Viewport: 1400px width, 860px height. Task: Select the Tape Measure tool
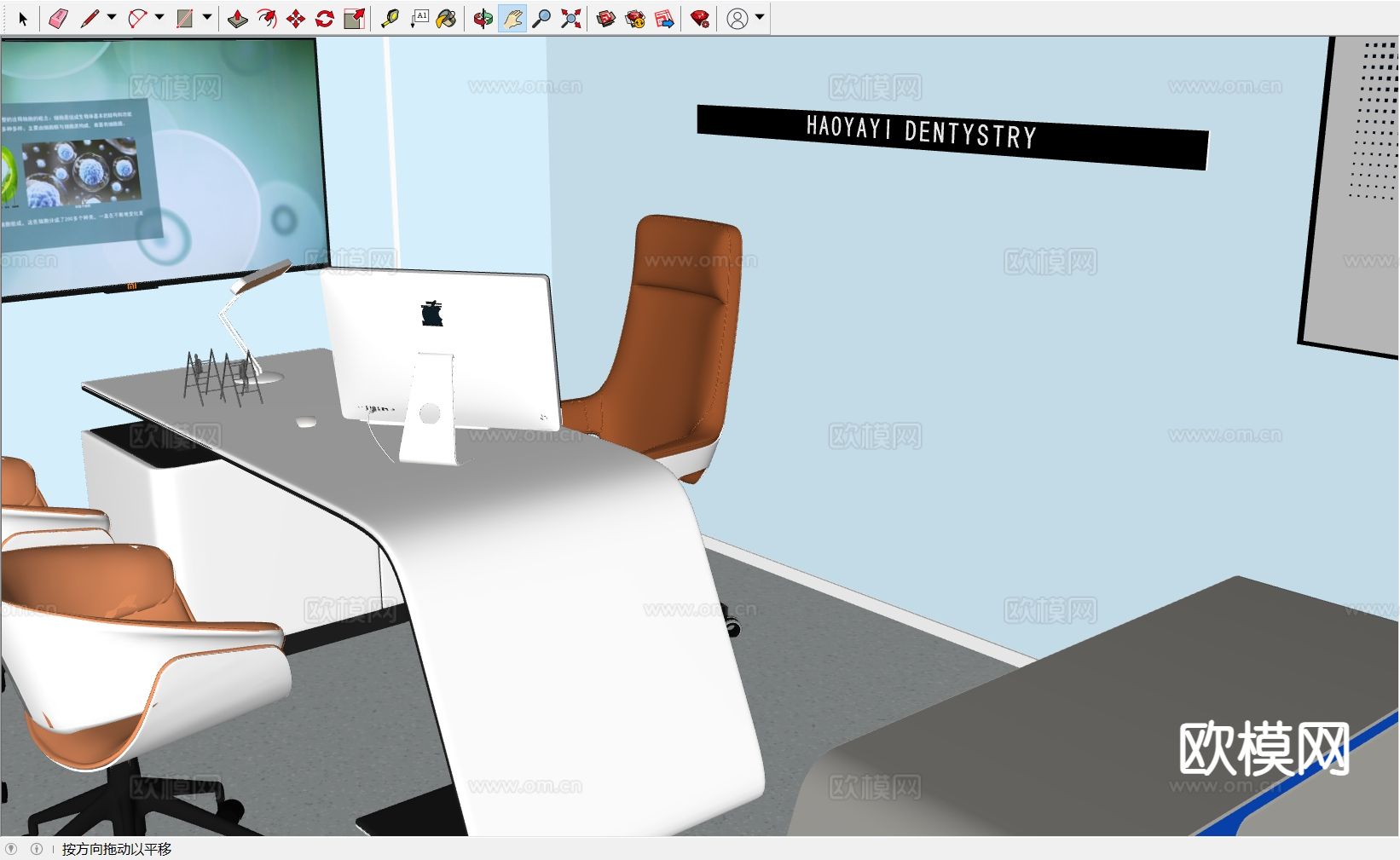point(390,18)
